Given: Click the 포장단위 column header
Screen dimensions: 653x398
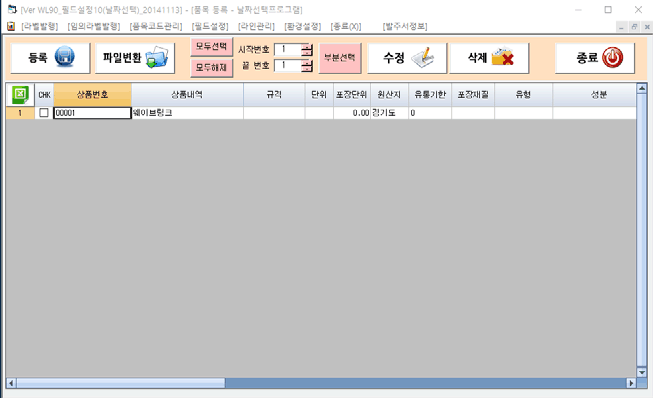Looking at the screenshot, I should [352, 95].
